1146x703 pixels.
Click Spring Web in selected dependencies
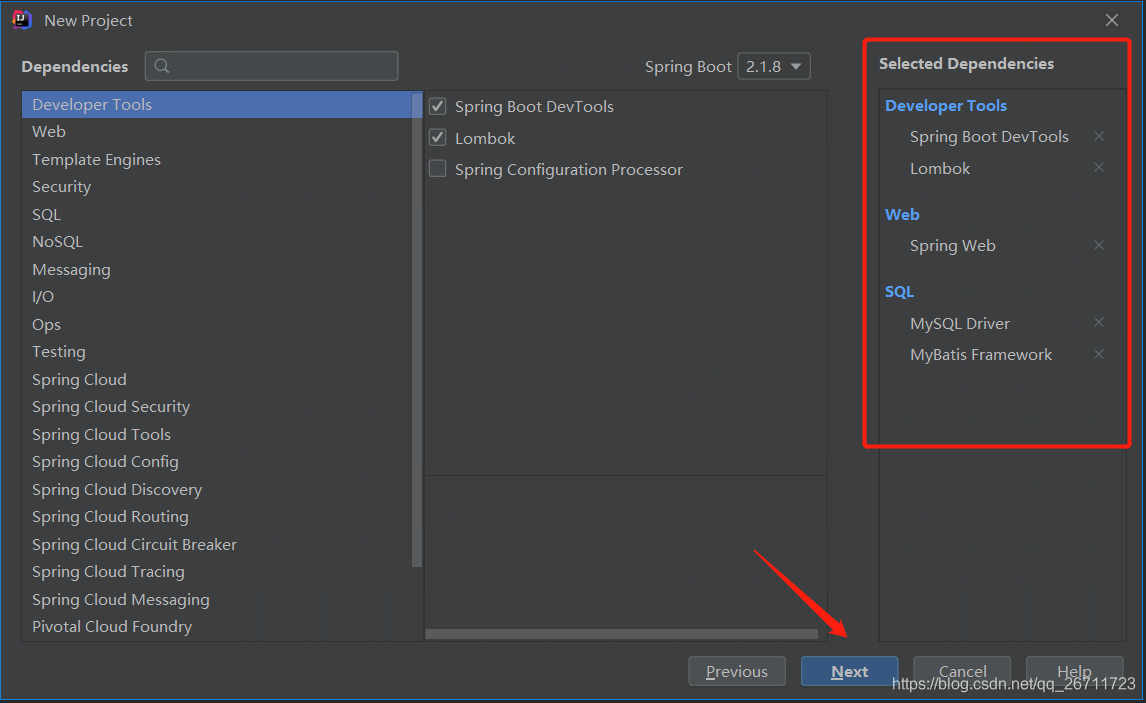952,246
